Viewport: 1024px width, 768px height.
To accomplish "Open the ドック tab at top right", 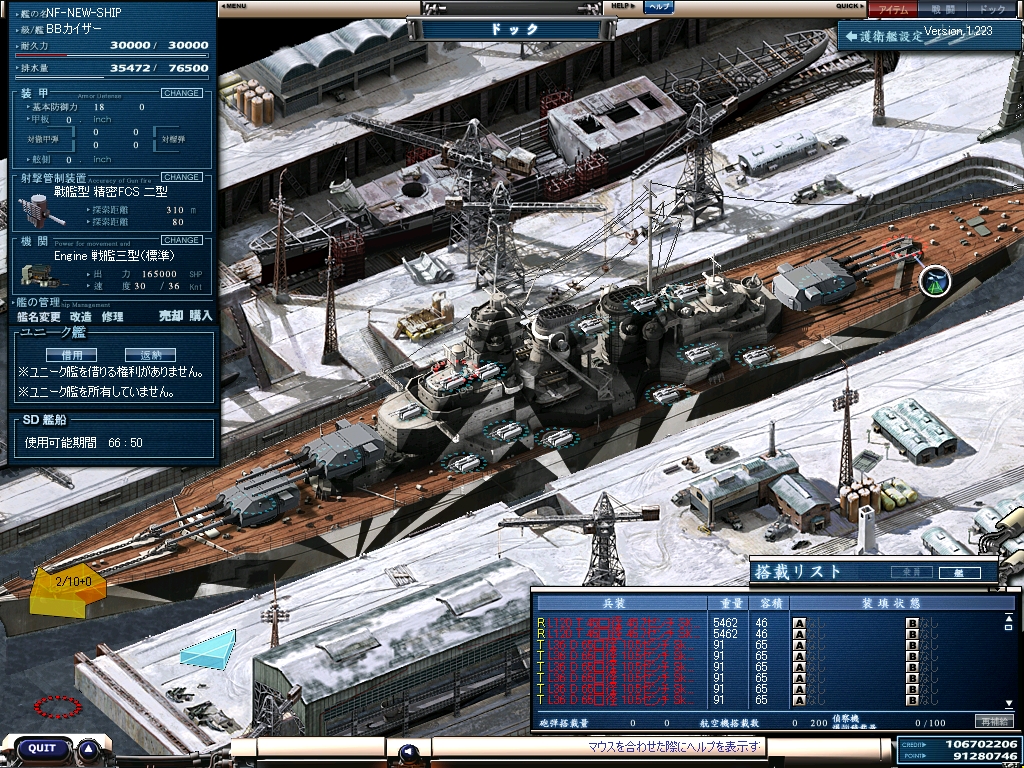I will coord(991,9).
